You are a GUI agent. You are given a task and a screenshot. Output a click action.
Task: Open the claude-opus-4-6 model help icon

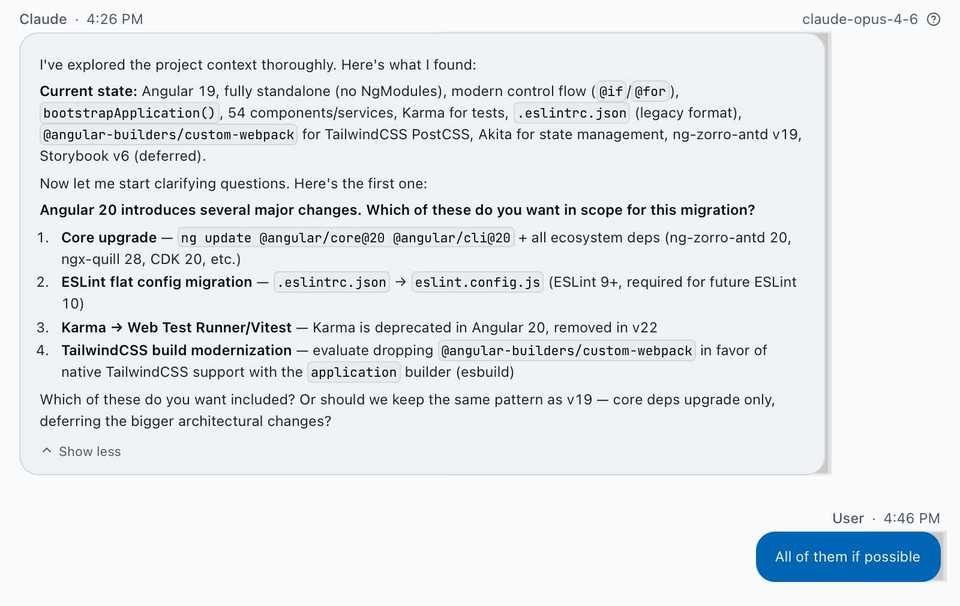934,18
